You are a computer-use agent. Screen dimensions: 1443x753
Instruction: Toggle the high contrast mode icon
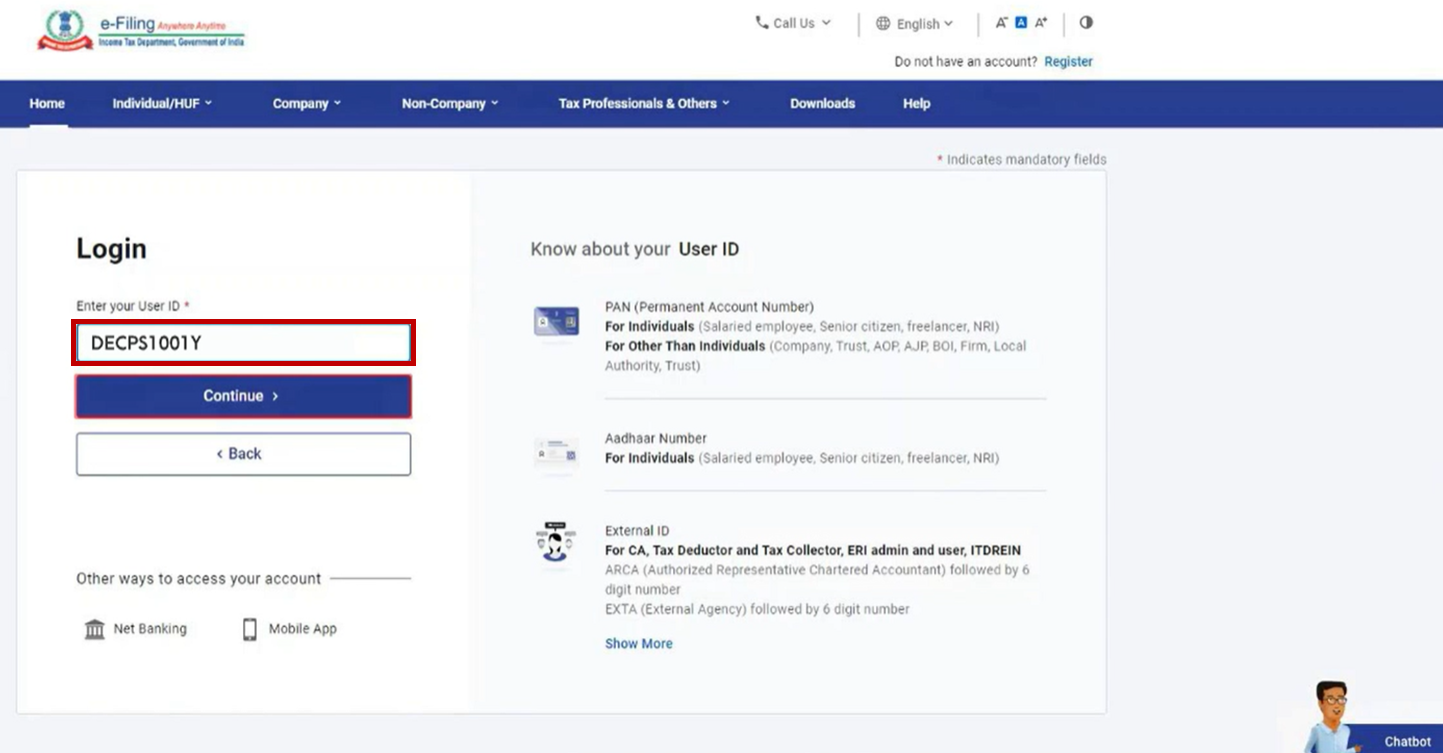click(1086, 23)
